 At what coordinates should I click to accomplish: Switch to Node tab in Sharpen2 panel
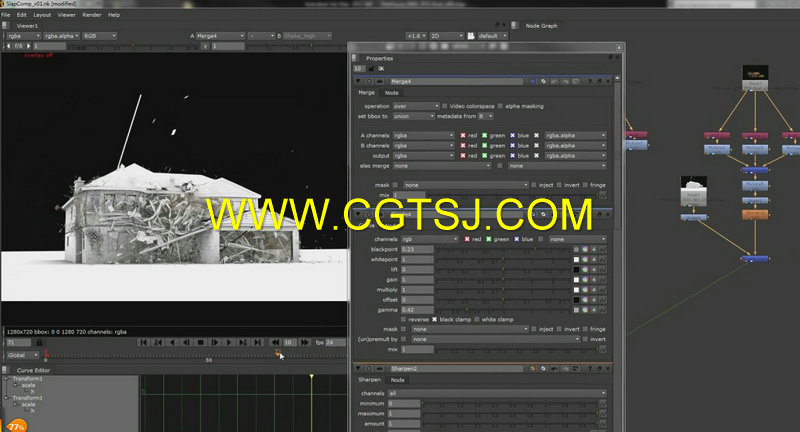397,380
